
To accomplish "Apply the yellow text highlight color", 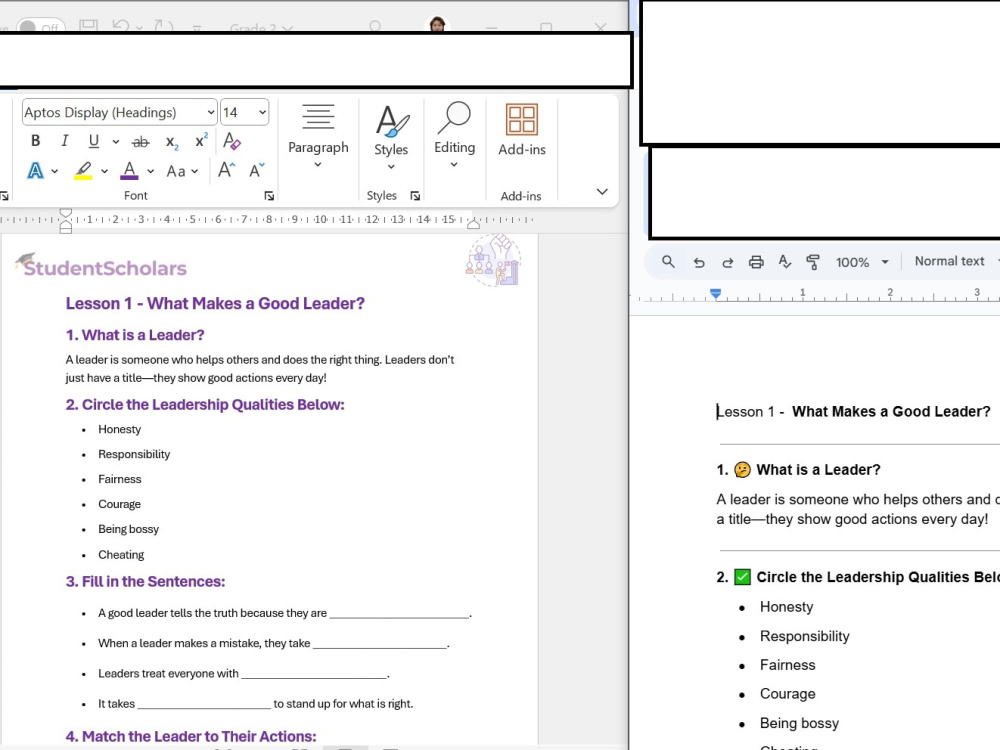I will 83,170.
